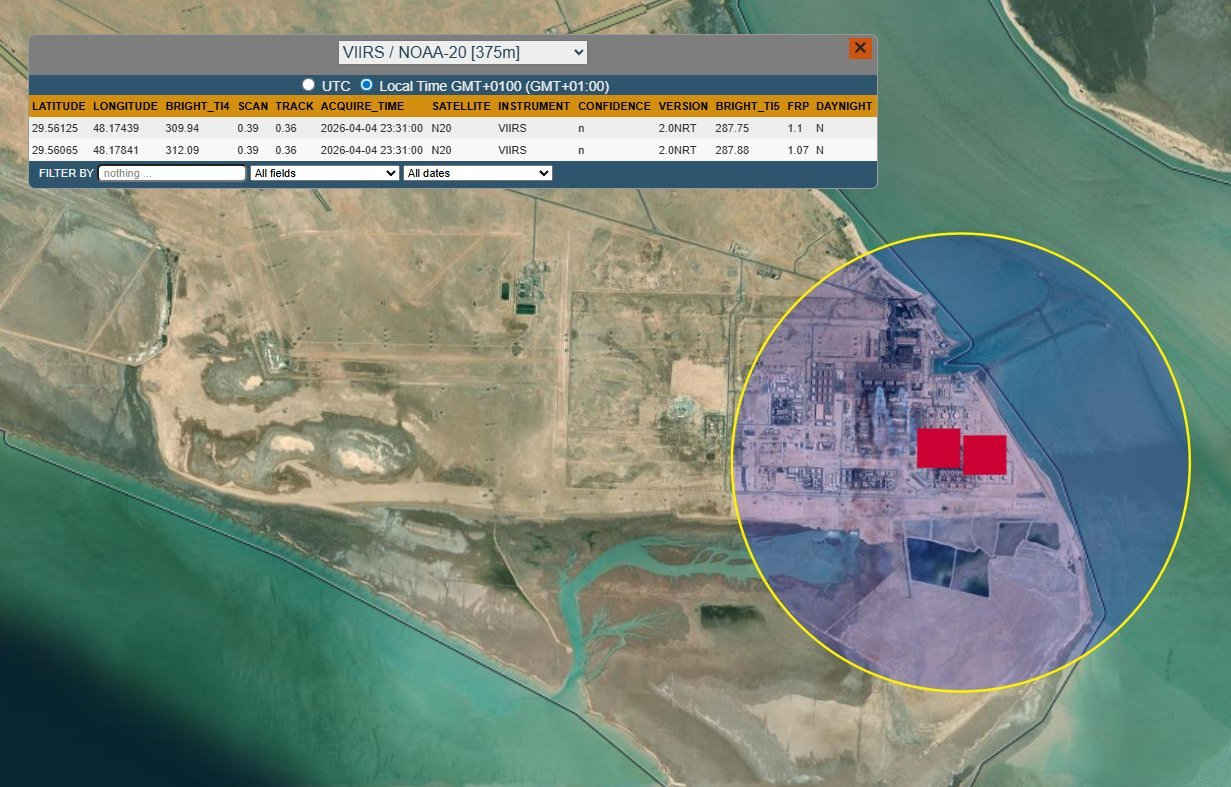This screenshot has height=787, width=1231.
Task: Open the All dates filter dropdown
Action: (478, 173)
